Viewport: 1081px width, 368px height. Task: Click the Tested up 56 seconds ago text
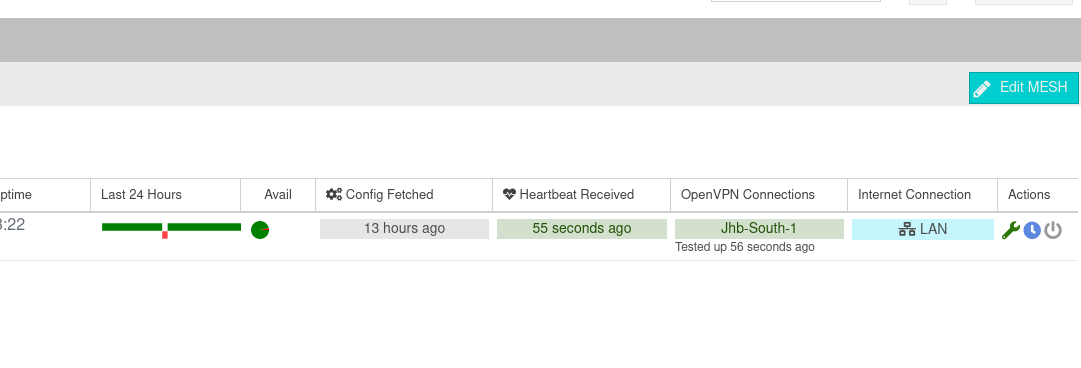coord(745,247)
